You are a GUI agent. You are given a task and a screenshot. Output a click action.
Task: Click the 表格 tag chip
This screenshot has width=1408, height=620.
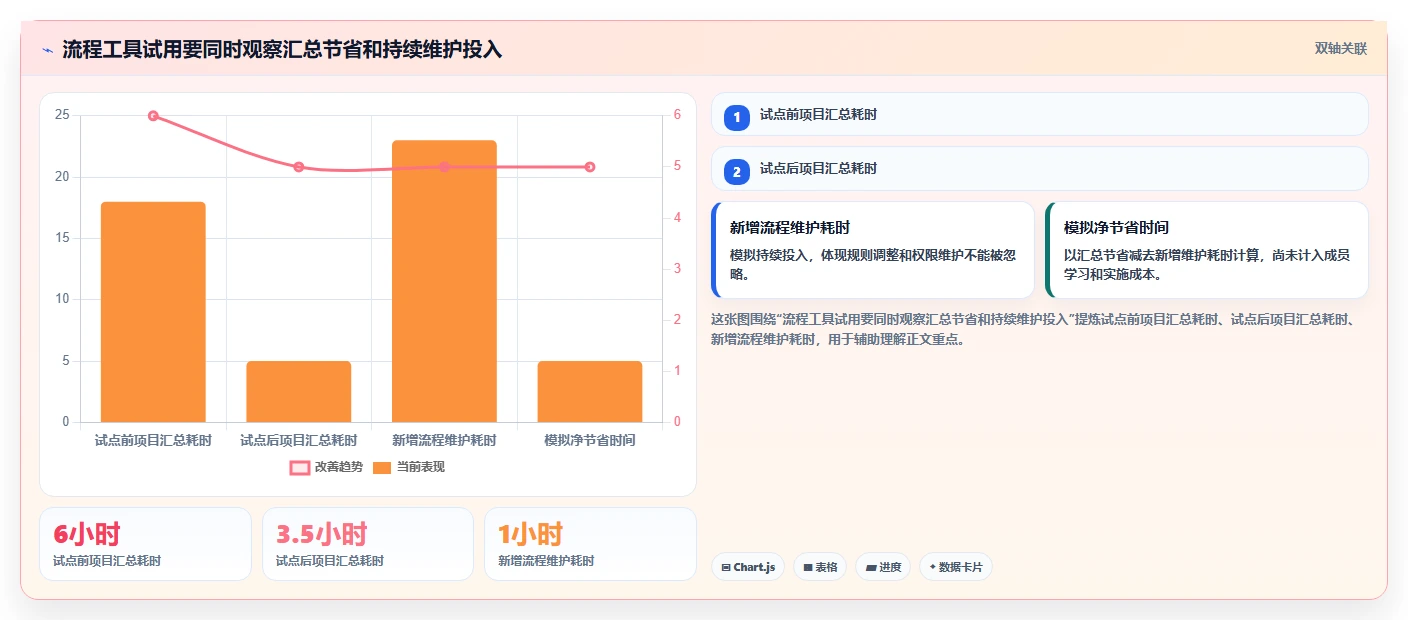(x=820, y=567)
